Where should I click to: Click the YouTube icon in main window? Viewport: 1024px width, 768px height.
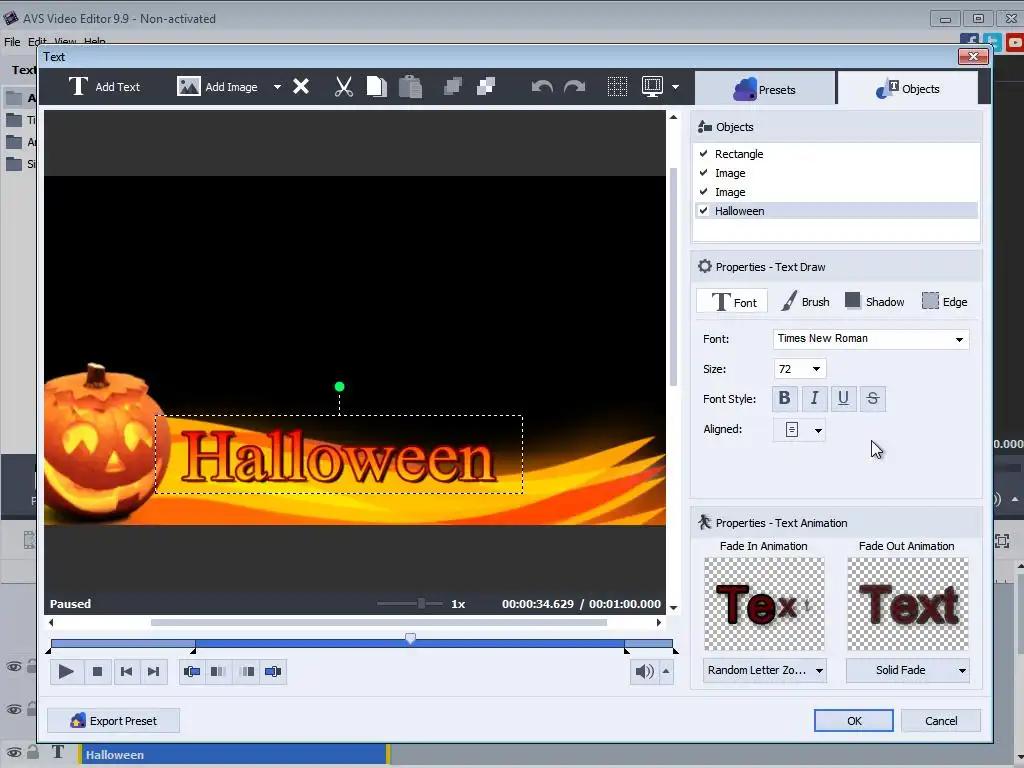coord(1015,42)
